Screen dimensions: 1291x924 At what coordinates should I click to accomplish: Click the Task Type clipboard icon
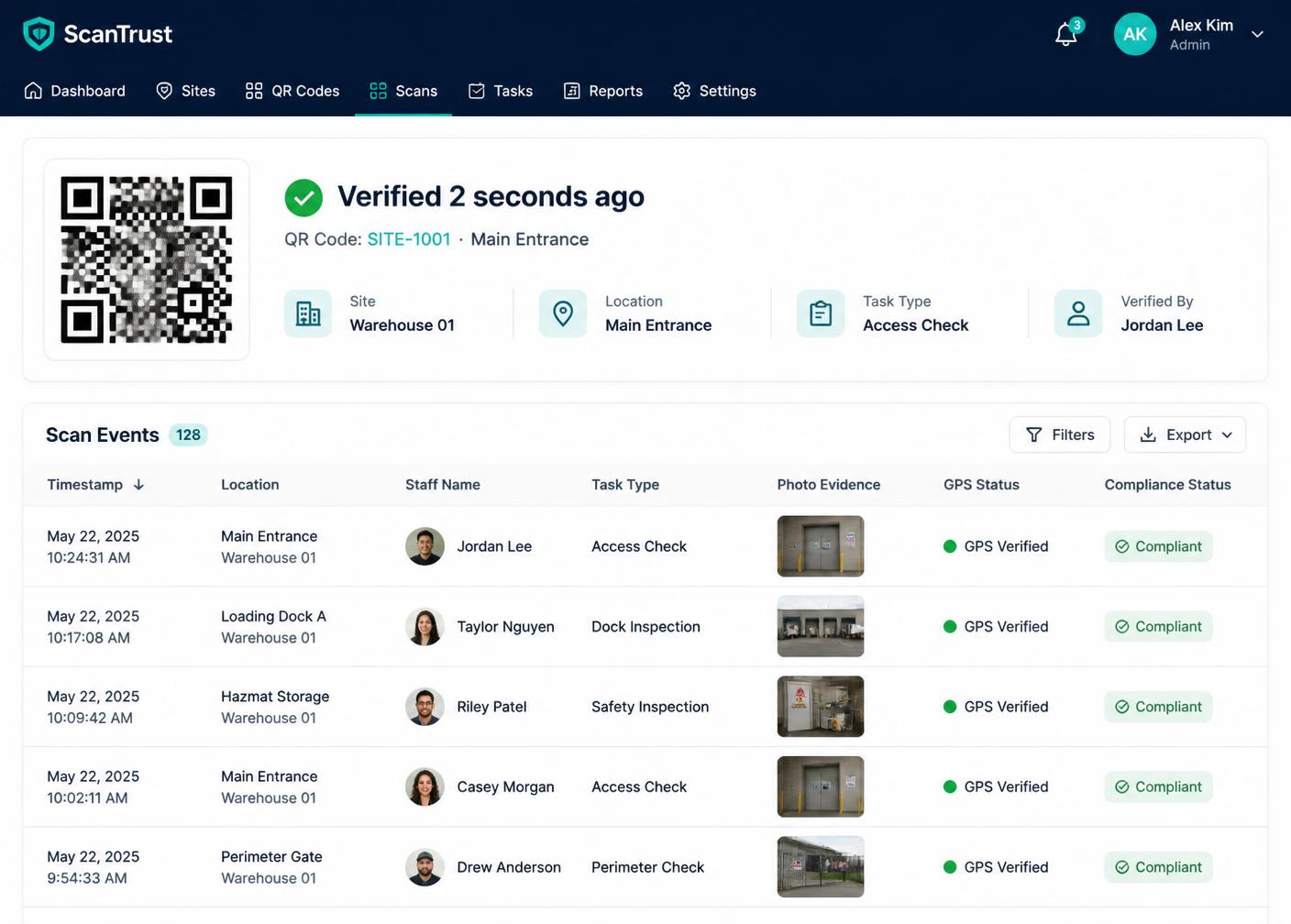click(x=821, y=313)
